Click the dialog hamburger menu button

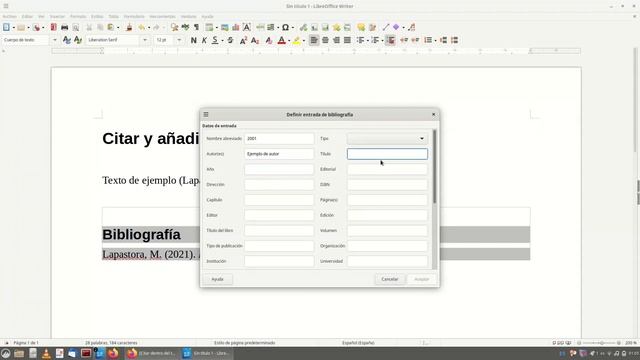click(x=206, y=115)
